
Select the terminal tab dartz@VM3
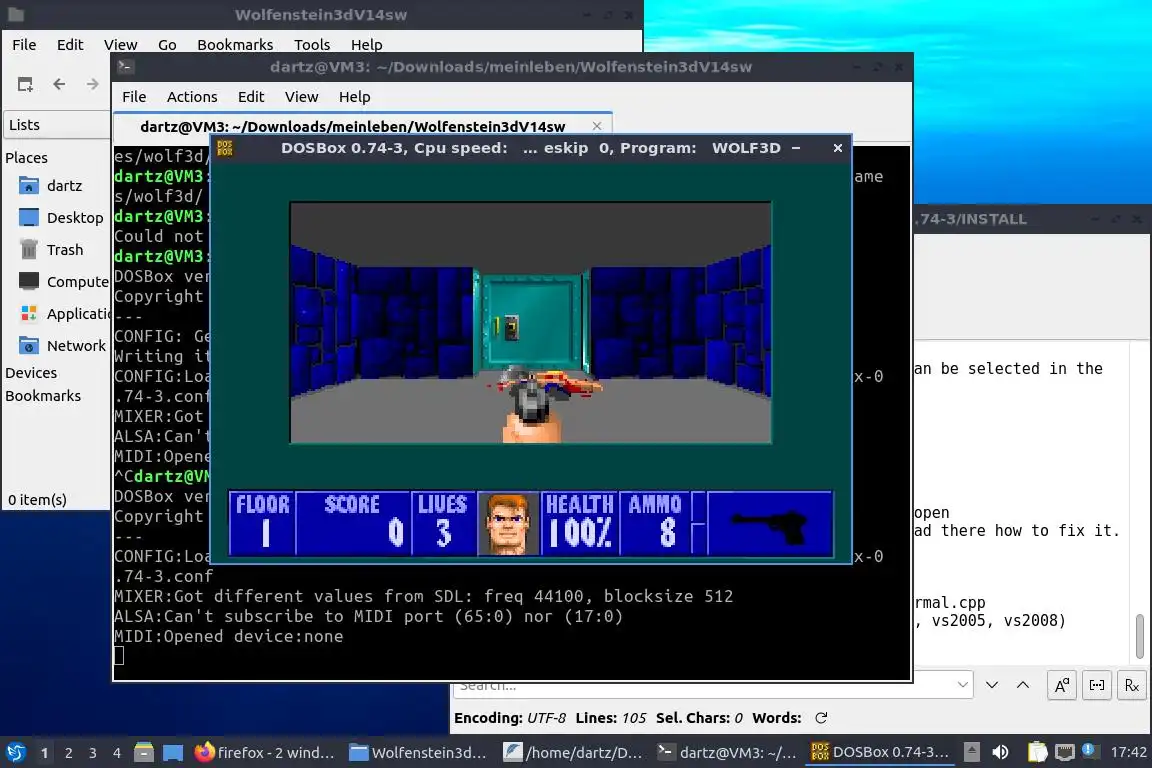click(x=353, y=126)
